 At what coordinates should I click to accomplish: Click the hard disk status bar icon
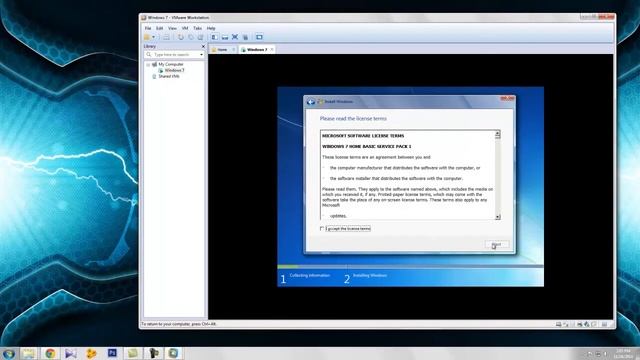pos(558,324)
